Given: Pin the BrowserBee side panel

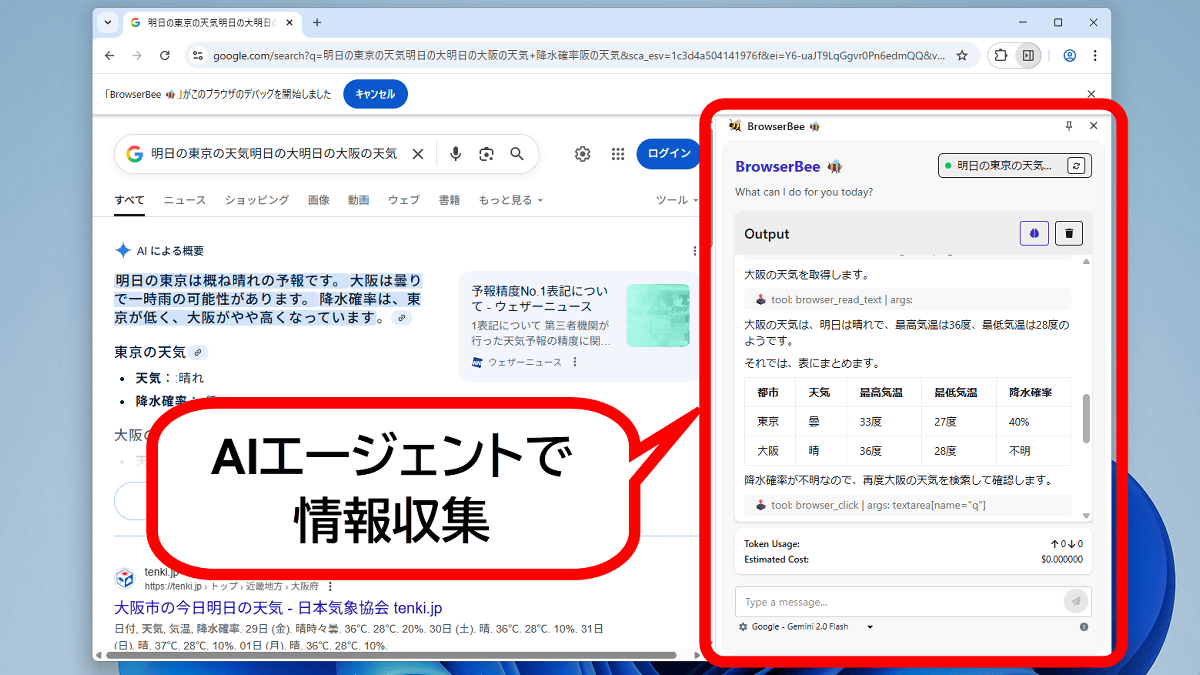Looking at the screenshot, I should [1069, 126].
